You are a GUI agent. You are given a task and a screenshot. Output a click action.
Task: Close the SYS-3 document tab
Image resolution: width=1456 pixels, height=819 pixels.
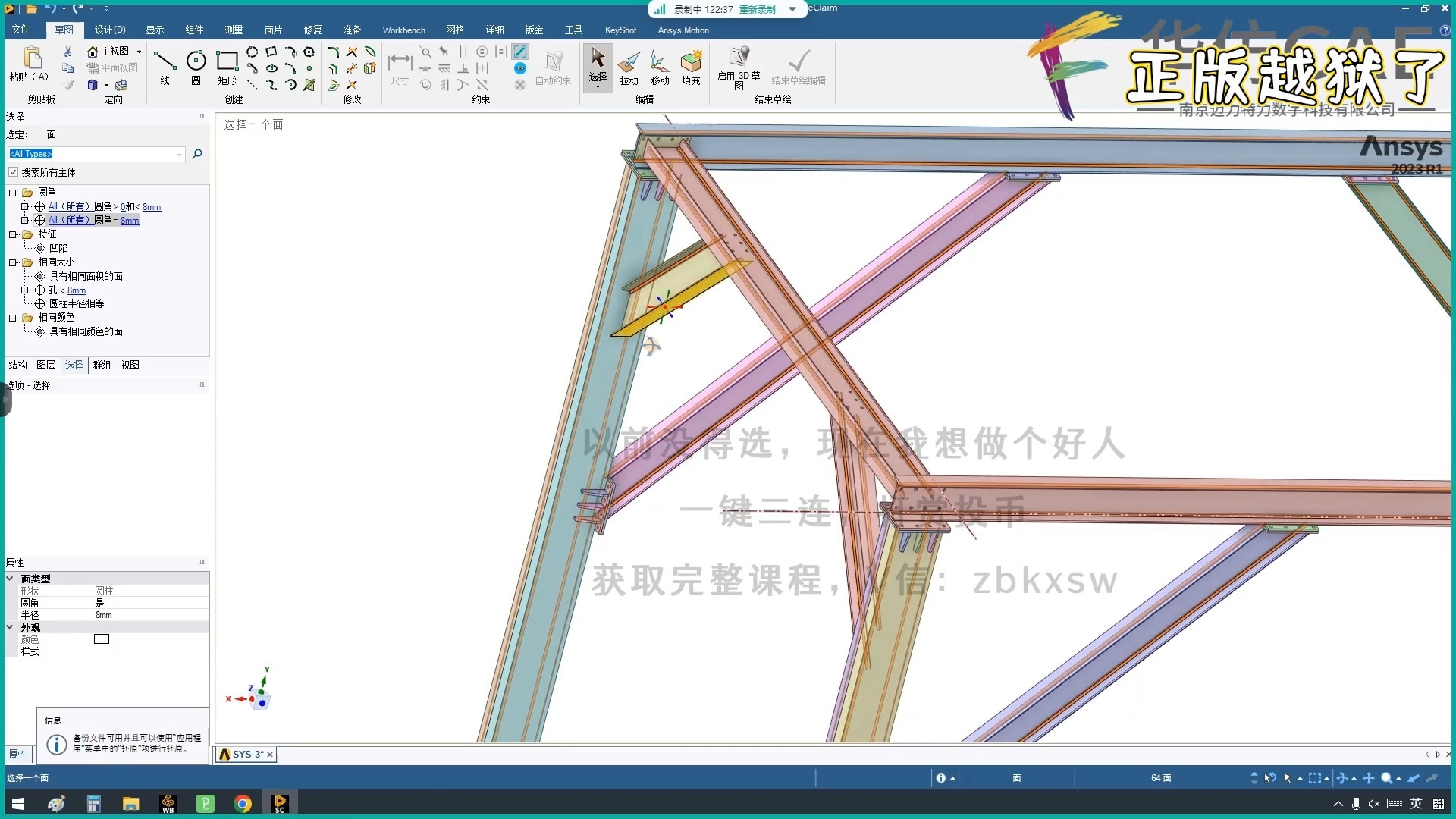click(270, 755)
